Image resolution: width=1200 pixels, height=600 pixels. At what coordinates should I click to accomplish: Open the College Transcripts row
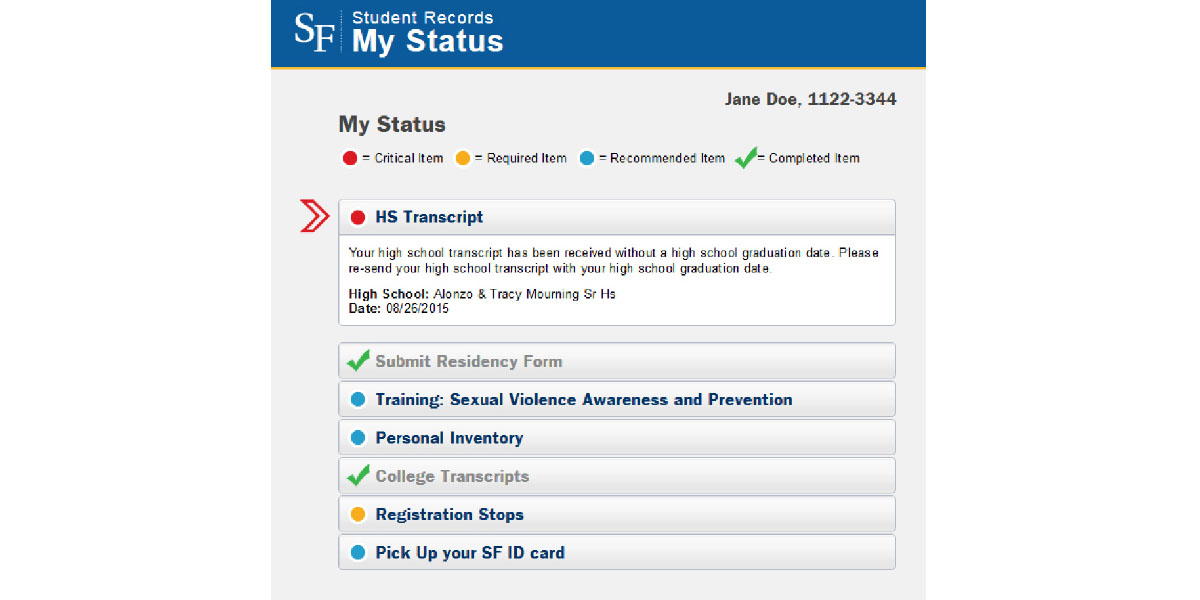[x=617, y=476]
